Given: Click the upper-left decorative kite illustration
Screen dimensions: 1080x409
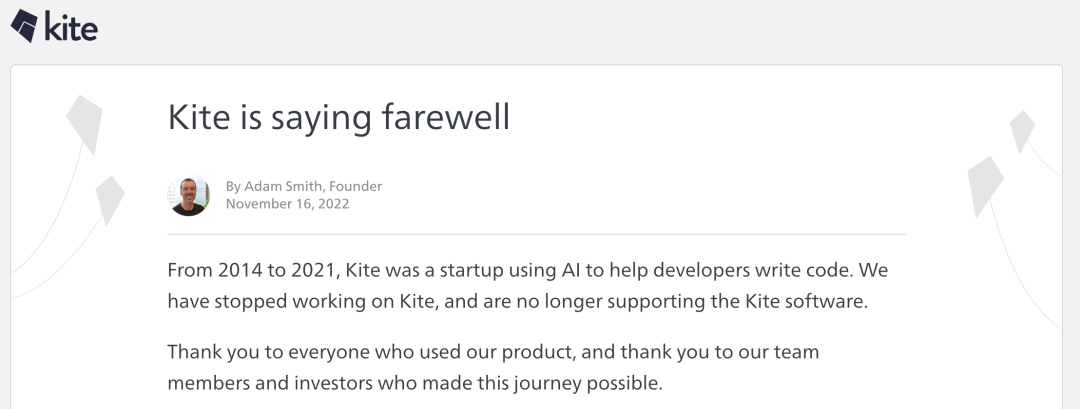Looking at the screenshot, I should point(84,118).
